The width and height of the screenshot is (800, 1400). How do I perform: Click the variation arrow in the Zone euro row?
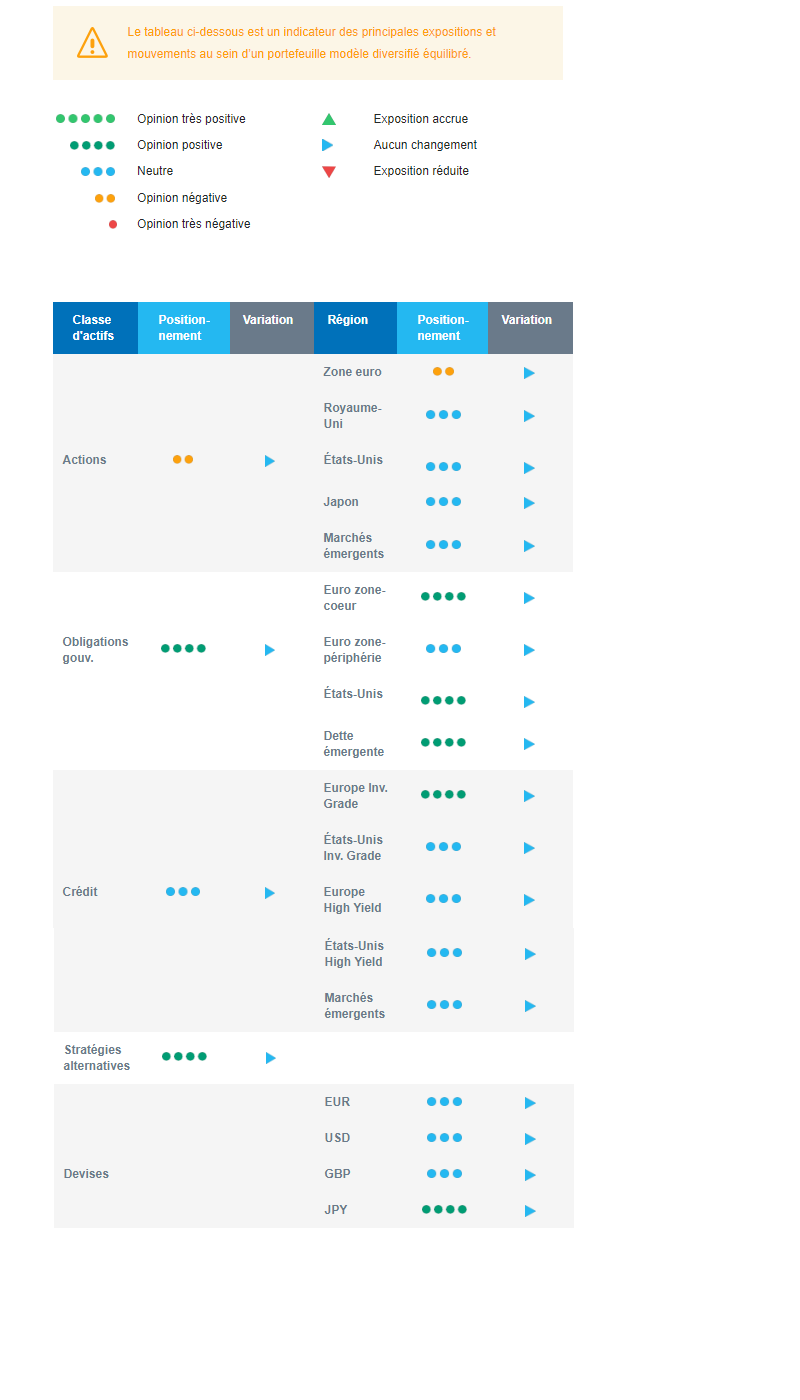point(529,373)
